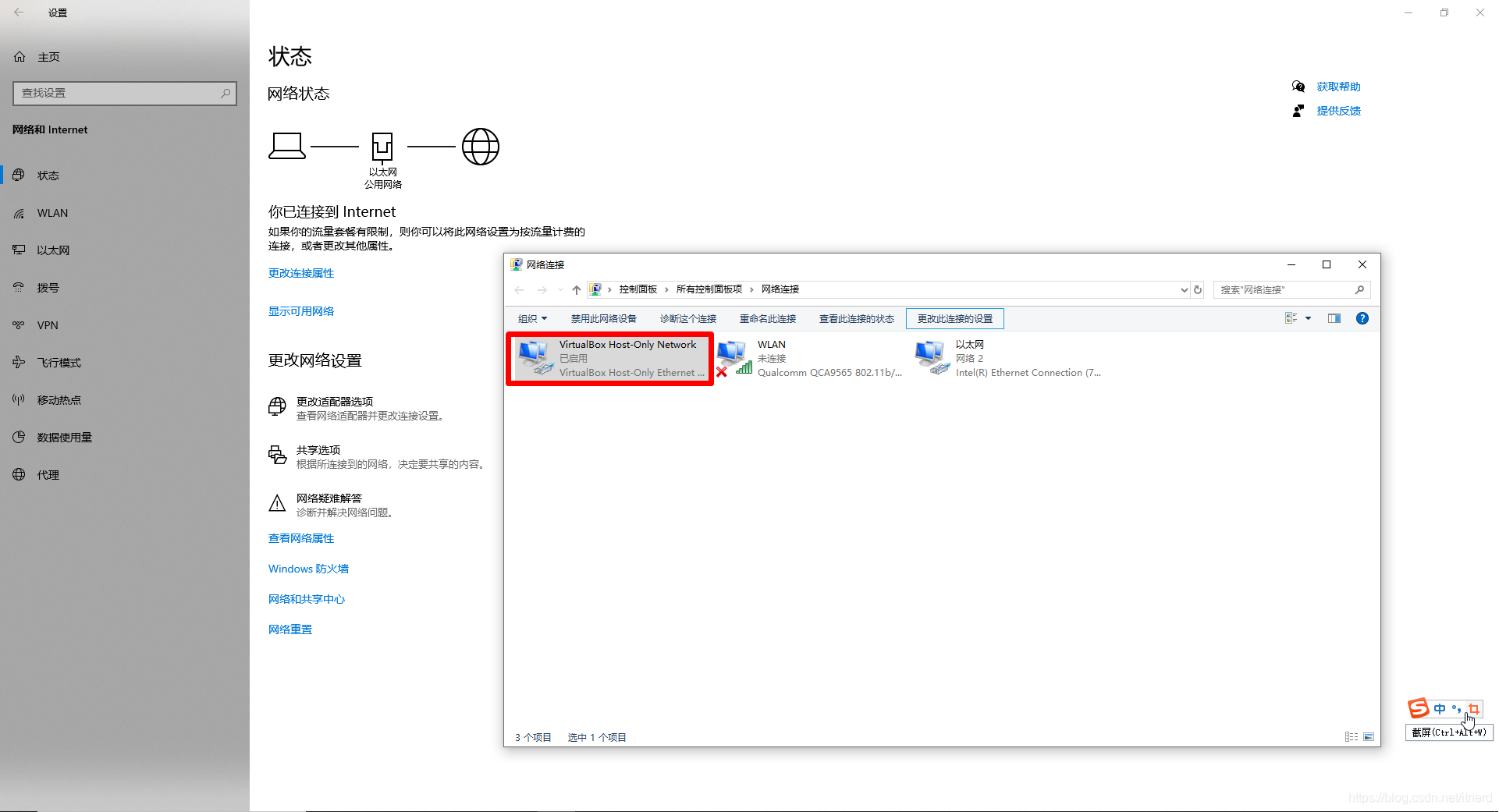Click the 网络重置 link
This screenshot has height=812, width=1499.
pos(290,629)
